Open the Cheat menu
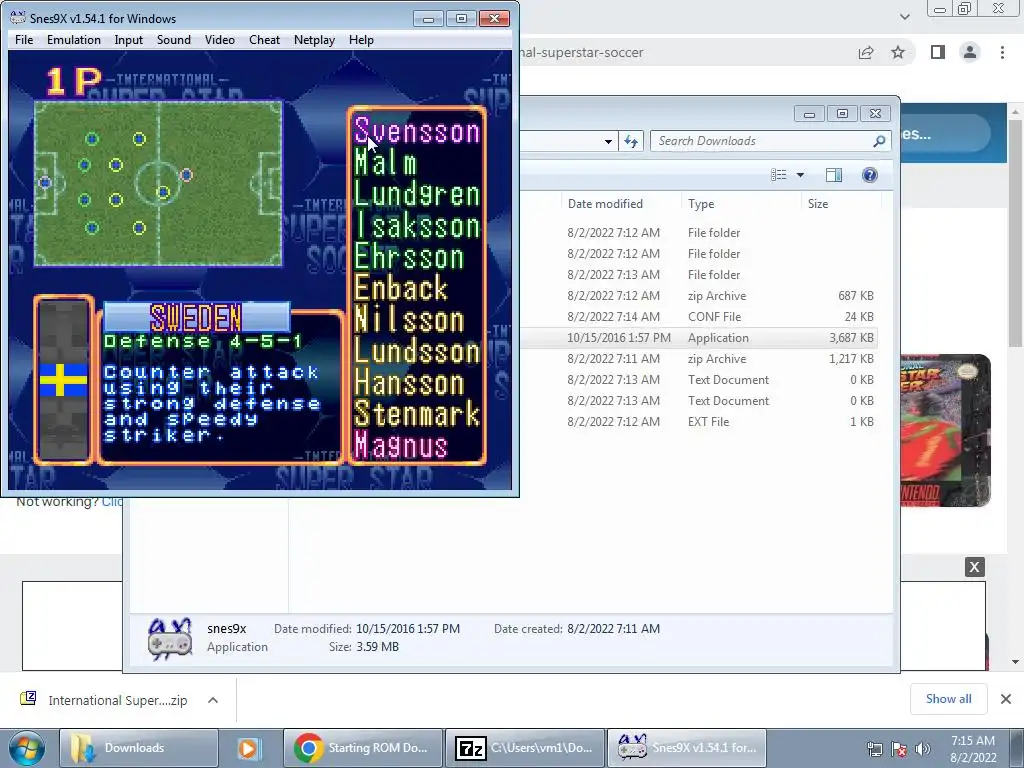The width and height of the screenshot is (1024, 768). (264, 40)
